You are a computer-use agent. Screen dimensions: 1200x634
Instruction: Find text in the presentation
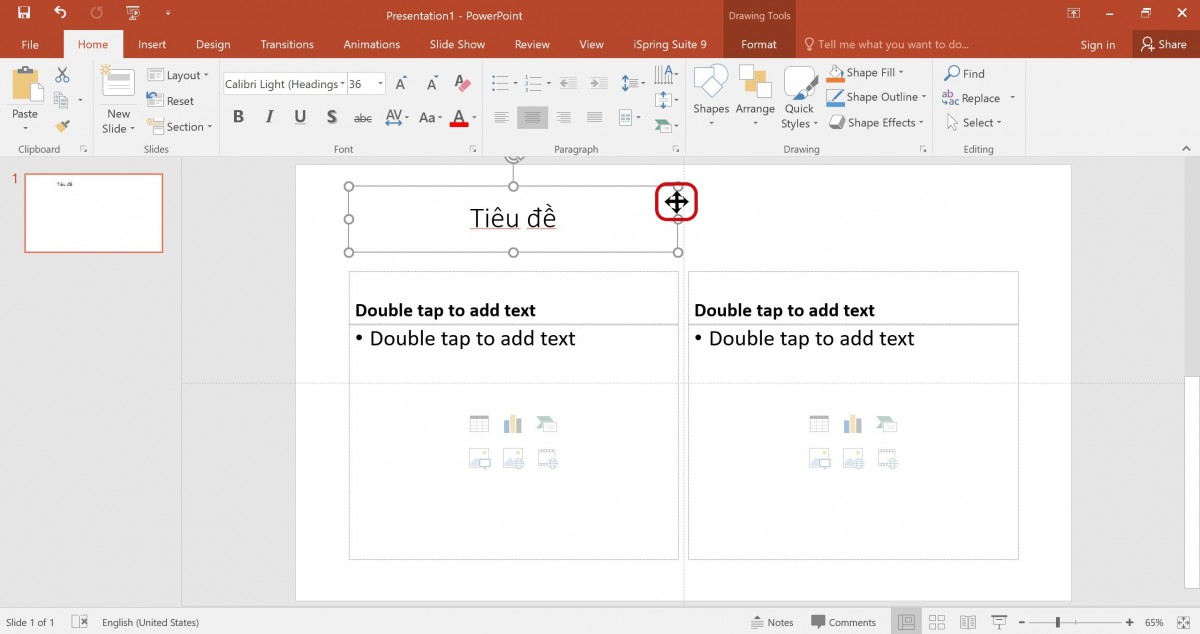[x=965, y=73]
